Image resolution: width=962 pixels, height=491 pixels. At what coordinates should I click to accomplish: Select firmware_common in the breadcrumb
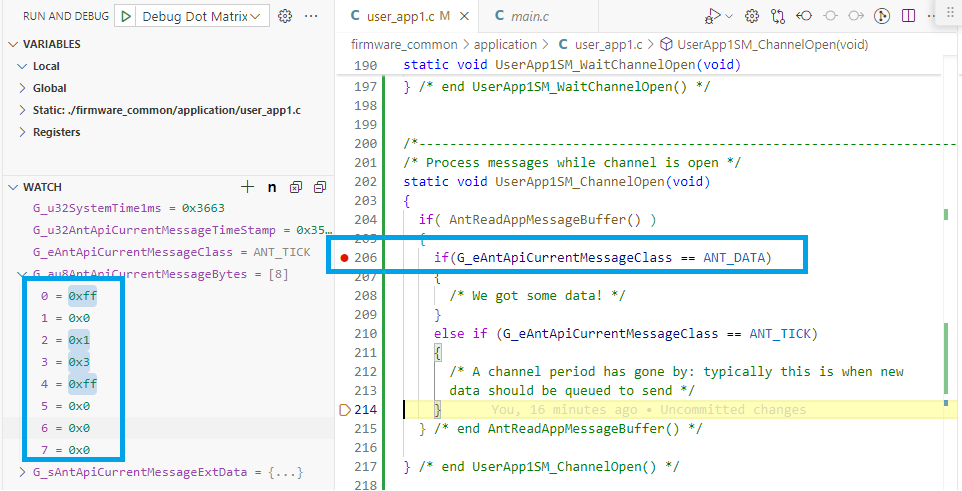click(404, 44)
